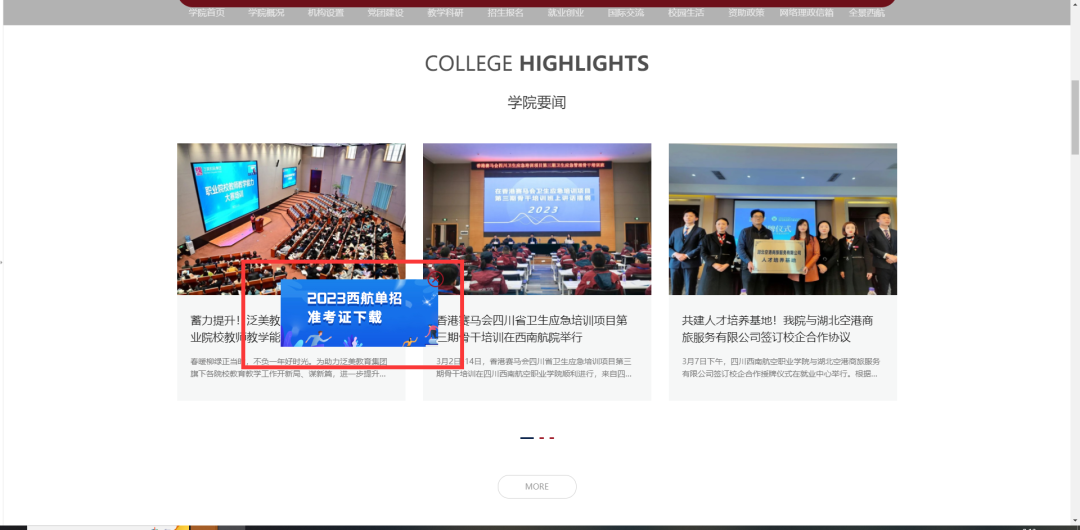Open the 学院概况 menu item

point(267,13)
